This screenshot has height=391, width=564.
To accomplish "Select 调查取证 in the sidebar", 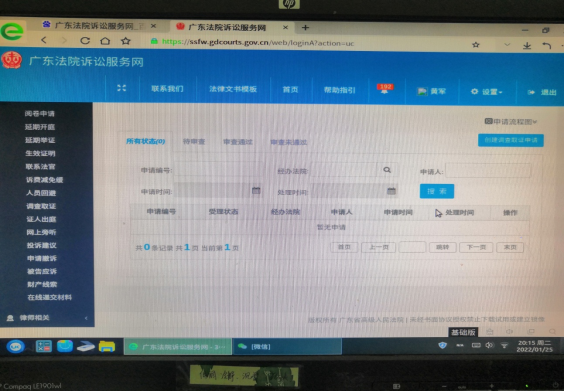I will pyautogui.click(x=41, y=206).
